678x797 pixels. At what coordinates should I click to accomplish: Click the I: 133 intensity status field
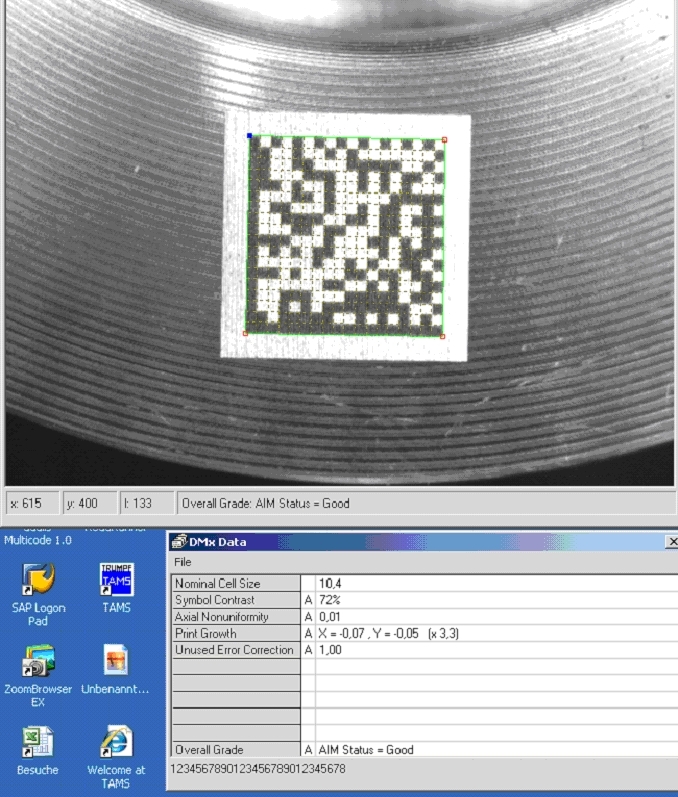point(147,503)
